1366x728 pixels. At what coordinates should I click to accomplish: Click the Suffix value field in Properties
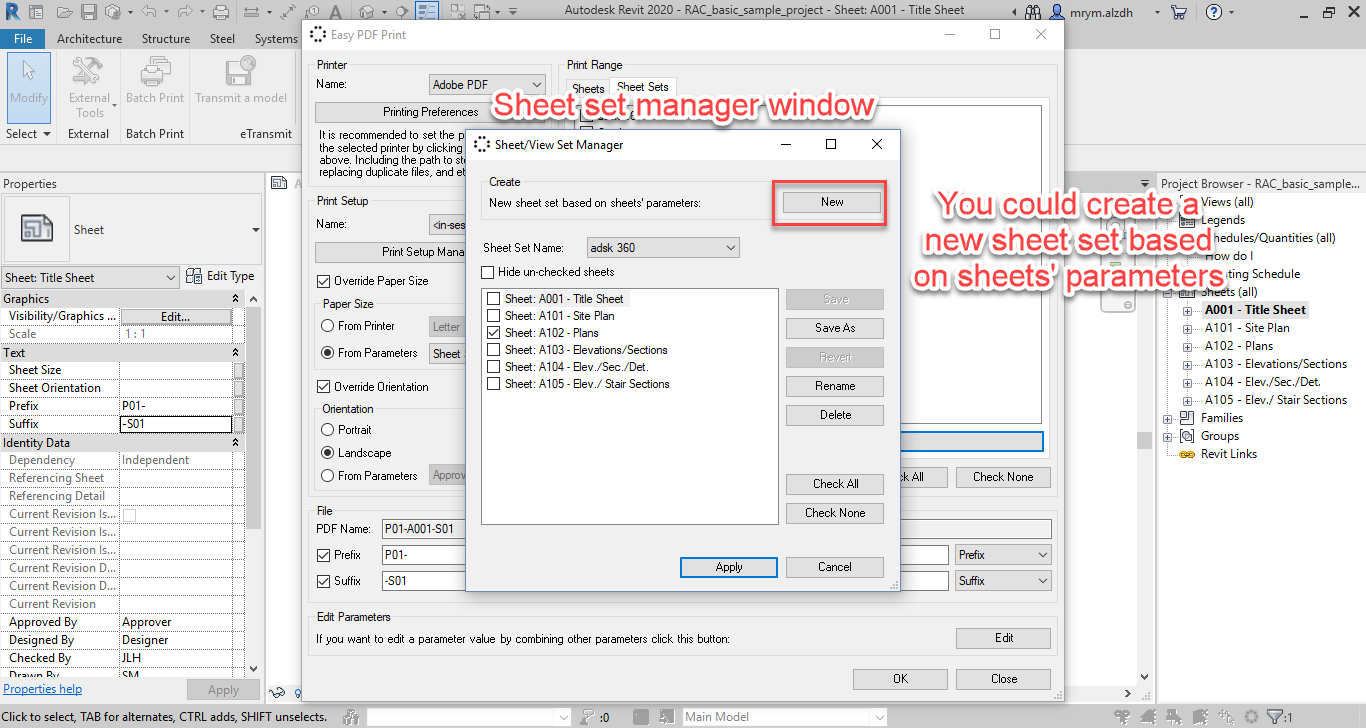pyautogui.click(x=176, y=424)
